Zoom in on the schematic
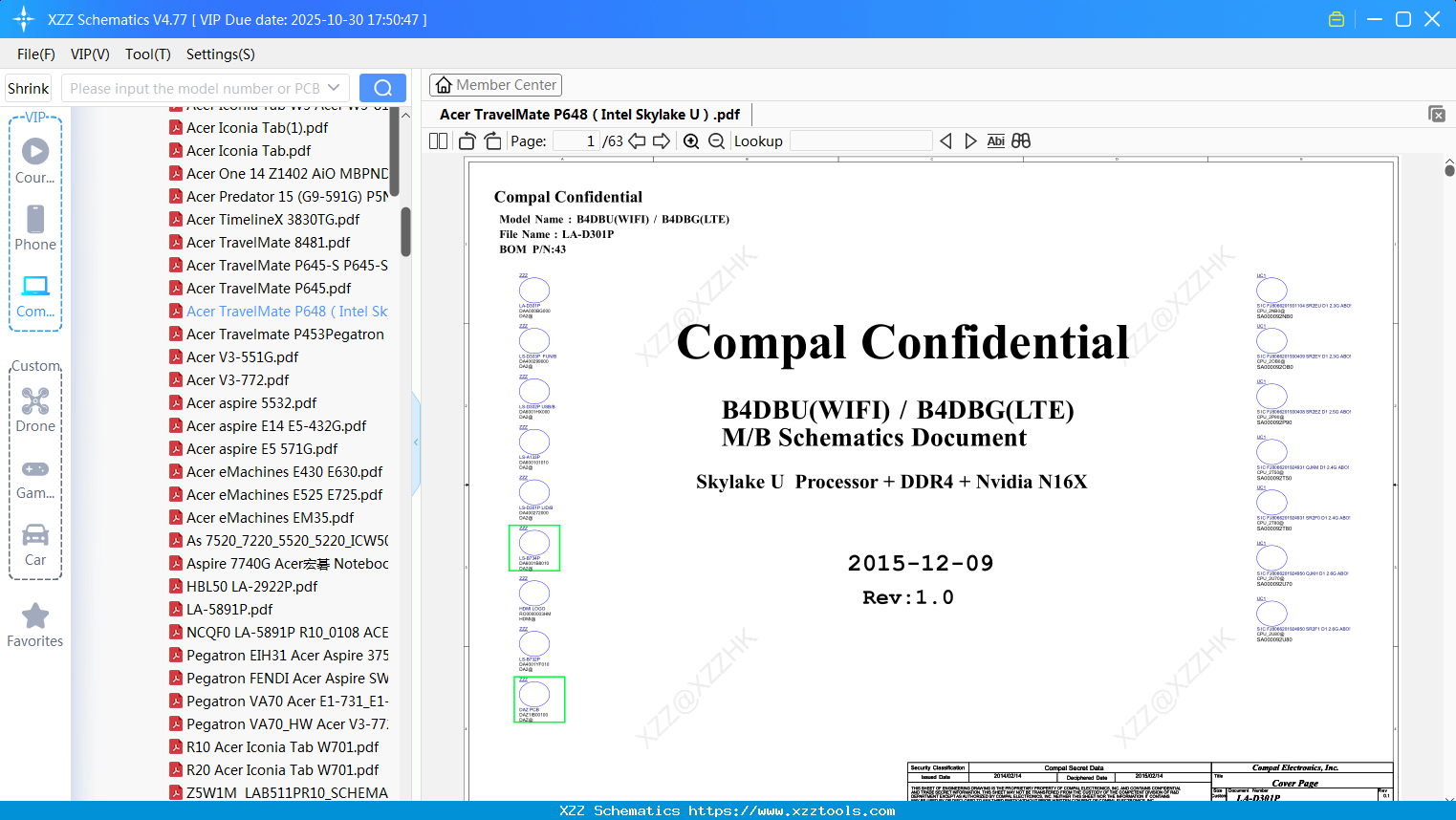Viewport: 1456px width, 820px height. (691, 141)
